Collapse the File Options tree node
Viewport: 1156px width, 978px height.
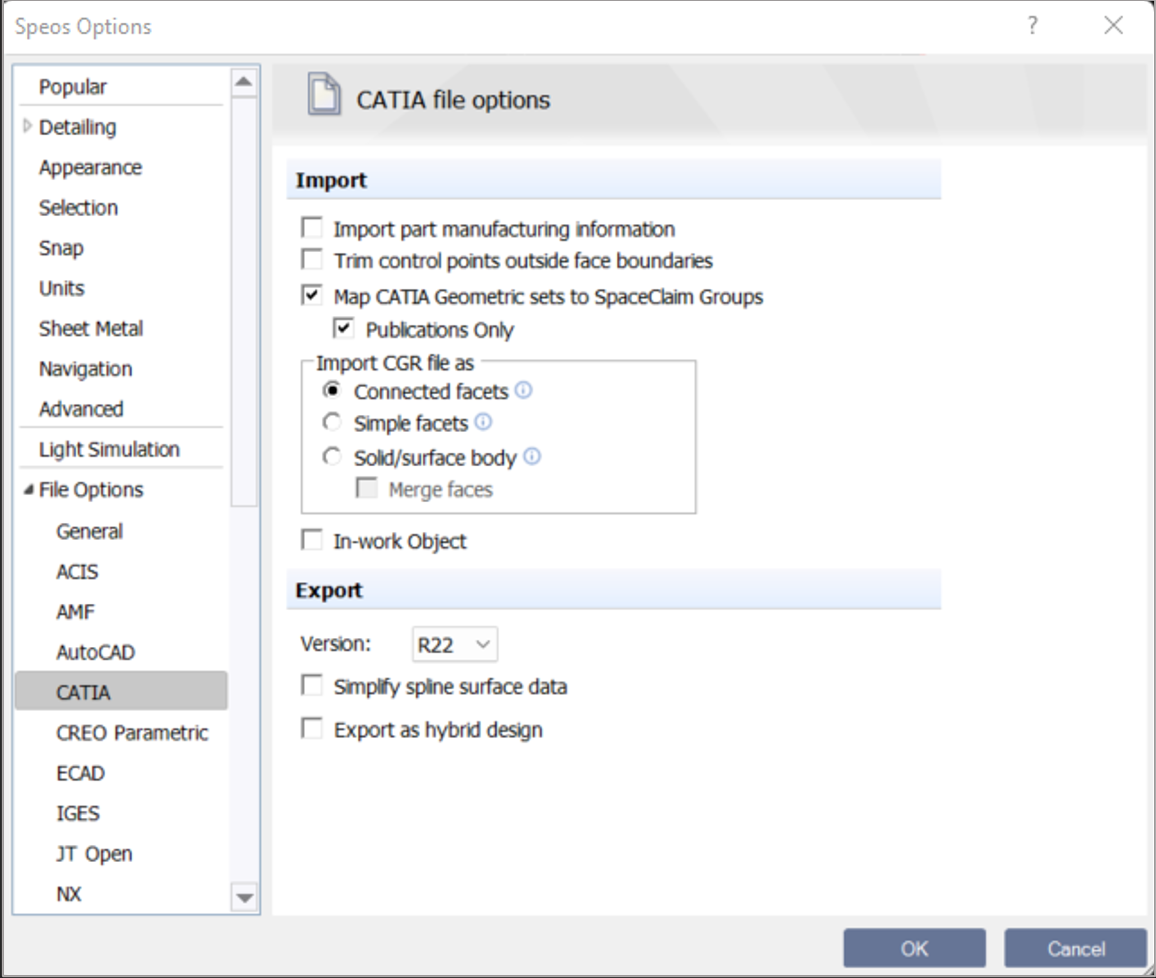(28, 489)
